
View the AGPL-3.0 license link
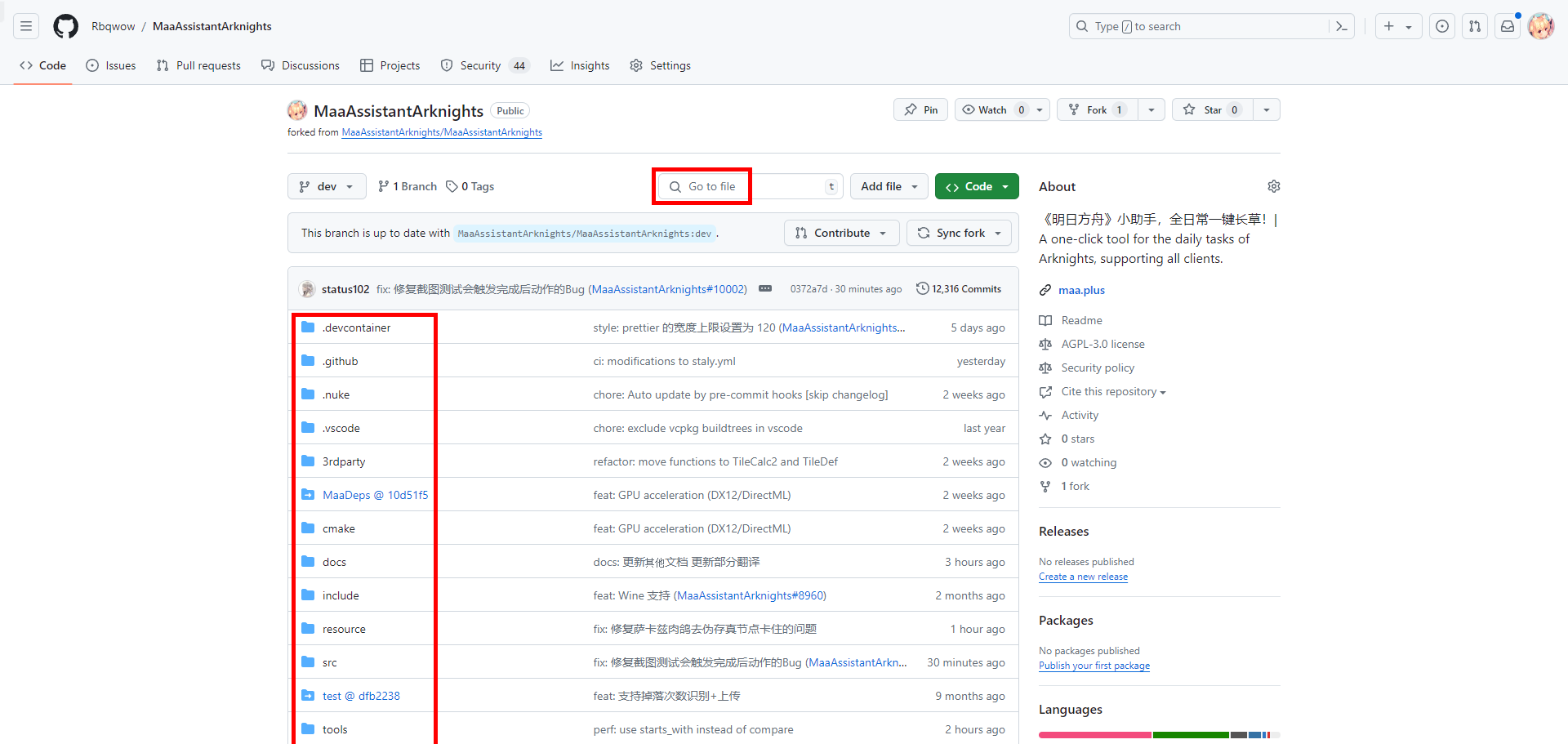tap(1102, 344)
